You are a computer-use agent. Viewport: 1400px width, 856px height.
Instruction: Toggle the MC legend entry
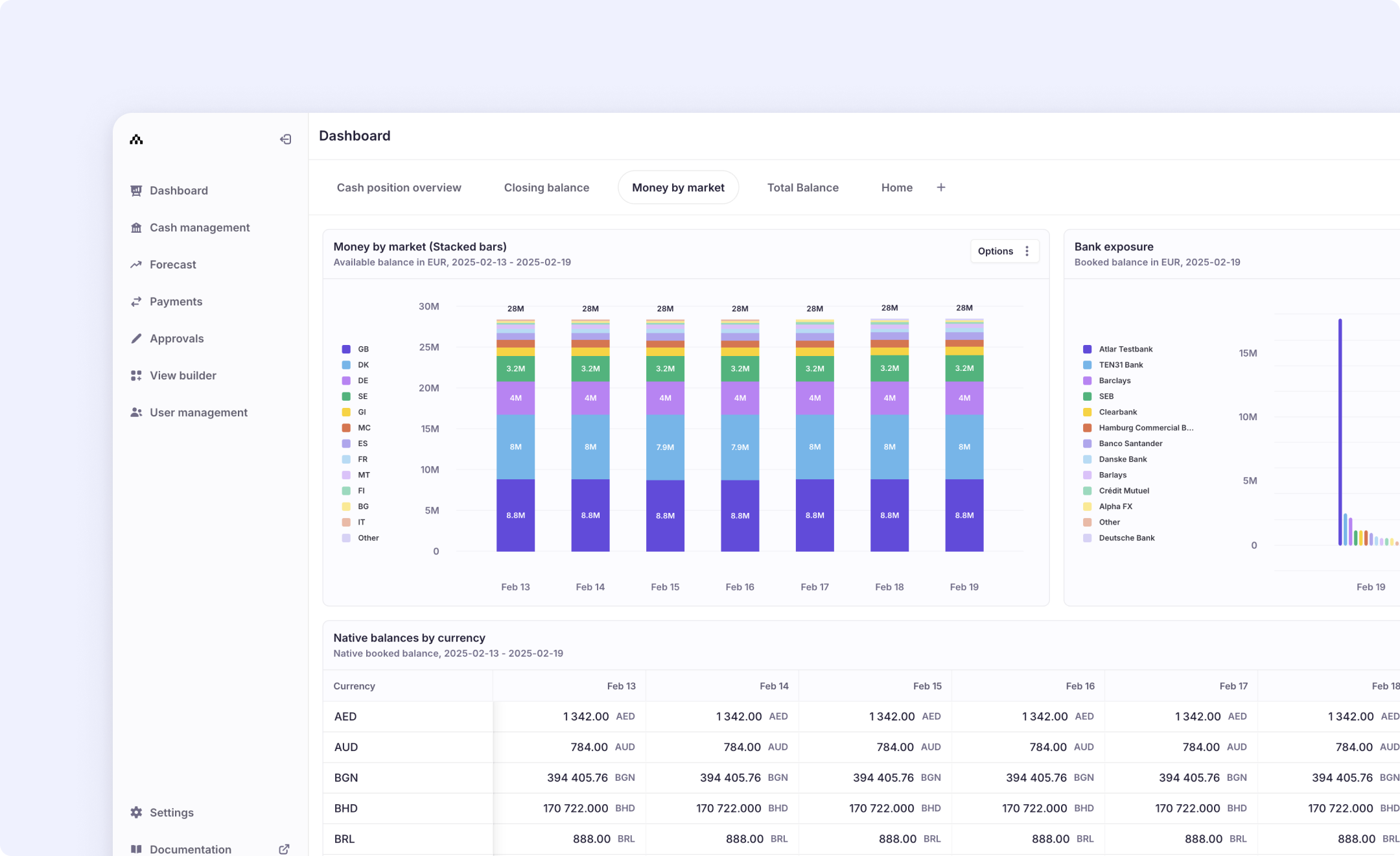coord(356,428)
